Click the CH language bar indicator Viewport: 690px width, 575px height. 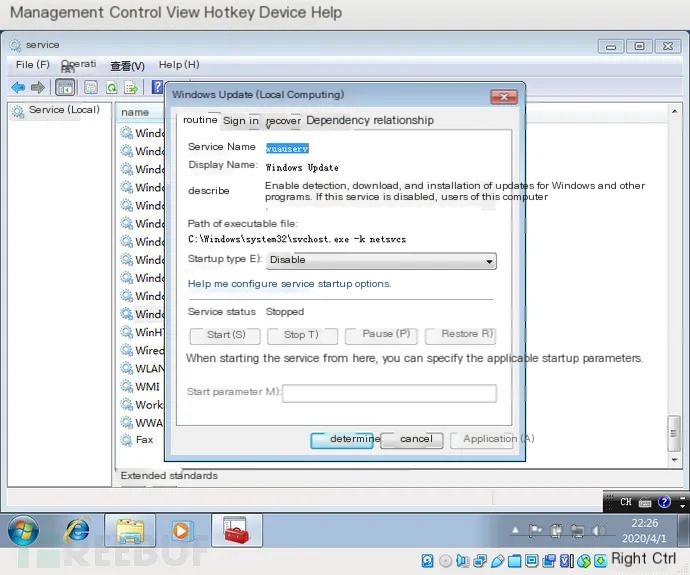point(626,502)
